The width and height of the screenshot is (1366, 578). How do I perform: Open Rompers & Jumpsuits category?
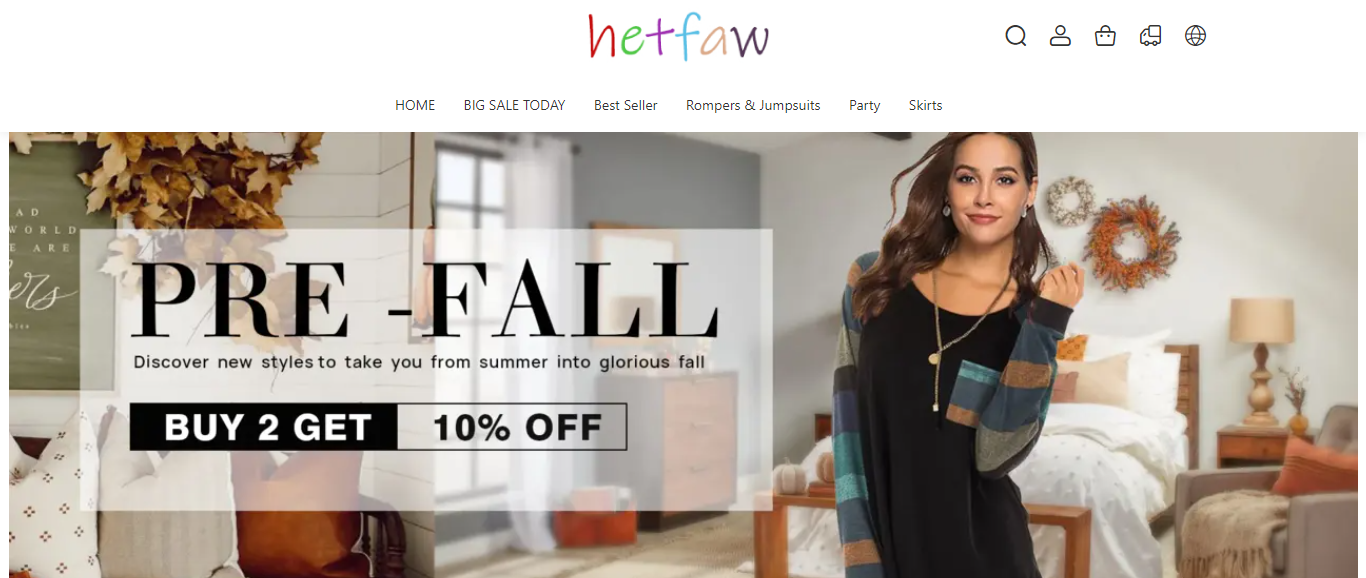(753, 105)
